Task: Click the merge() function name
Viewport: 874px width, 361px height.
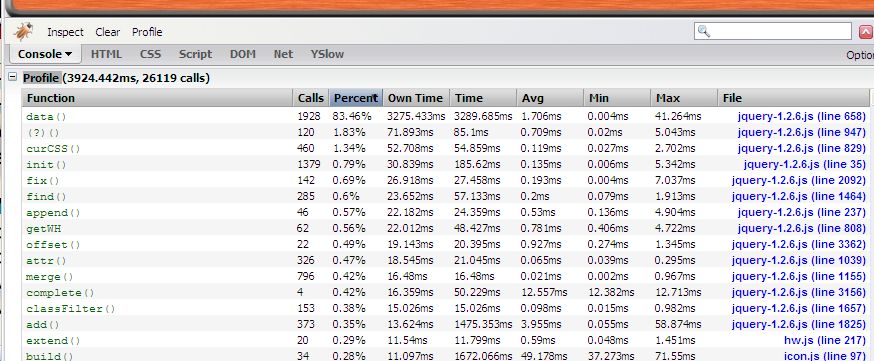Action: tap(50, 277)
